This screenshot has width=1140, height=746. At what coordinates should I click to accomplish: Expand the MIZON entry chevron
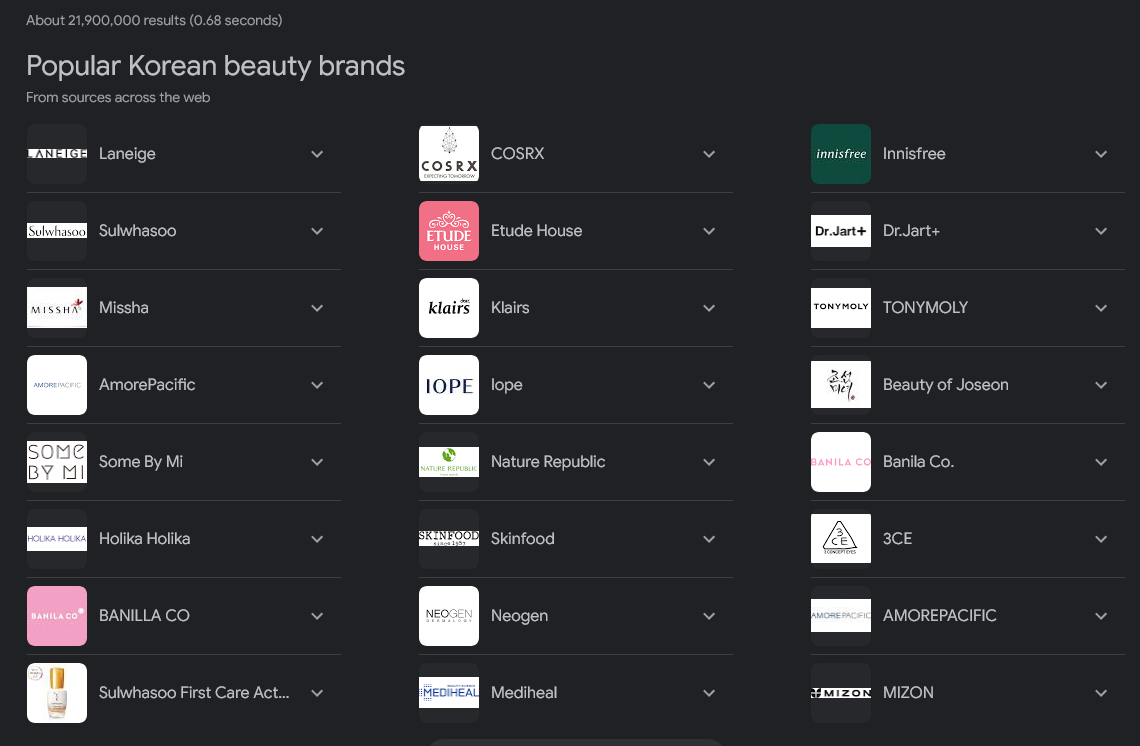point(1101,693)
